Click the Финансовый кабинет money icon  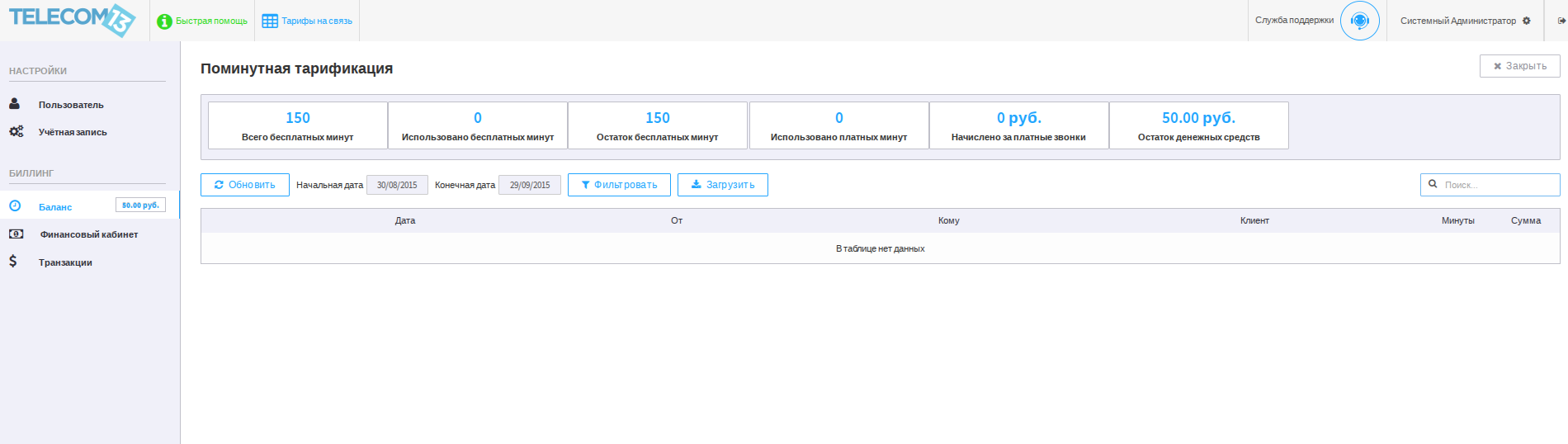[16, 234]
